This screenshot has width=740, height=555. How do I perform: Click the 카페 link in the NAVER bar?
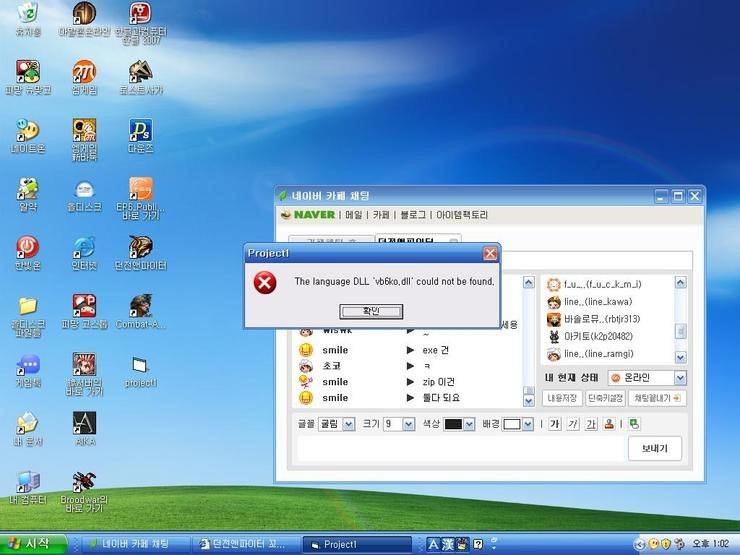(381, 215)
